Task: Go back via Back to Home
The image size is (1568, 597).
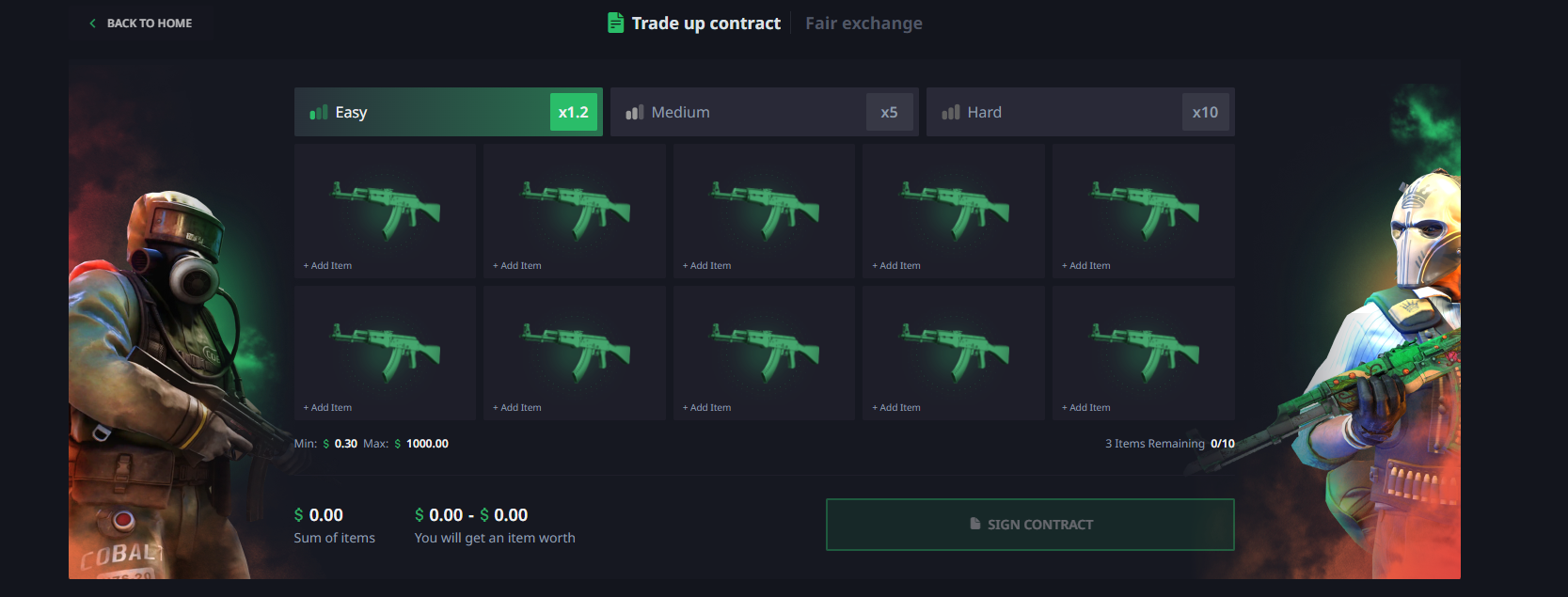Action: tap(149, 24)
